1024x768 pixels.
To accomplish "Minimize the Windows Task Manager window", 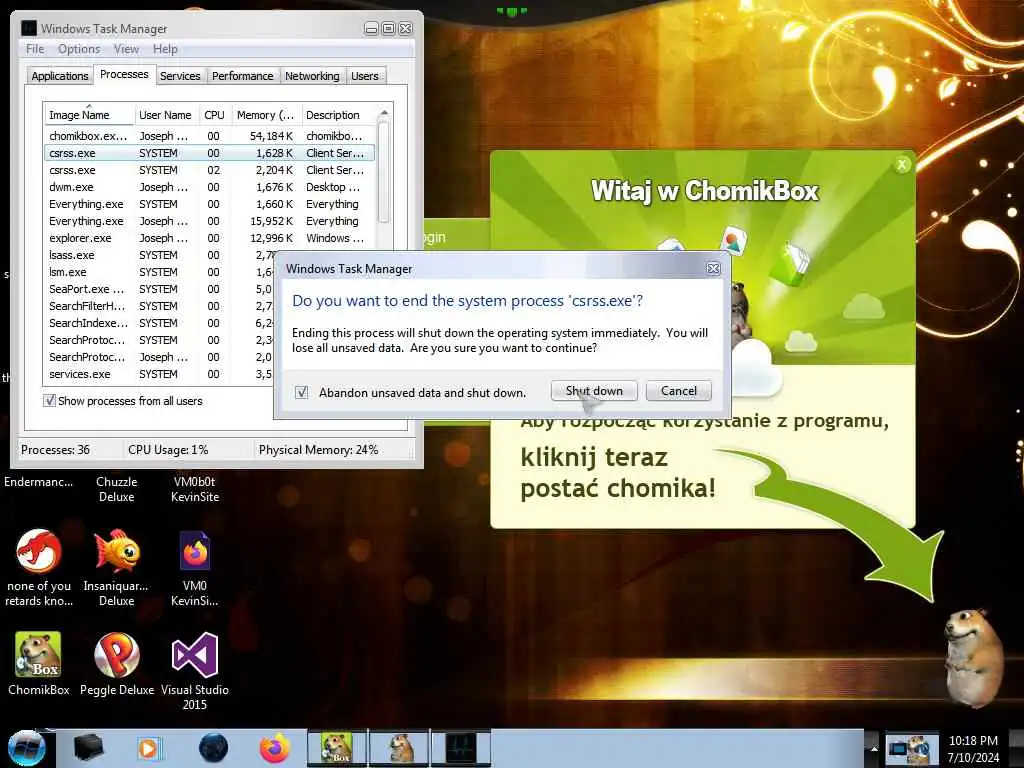I will click(371, 29).
